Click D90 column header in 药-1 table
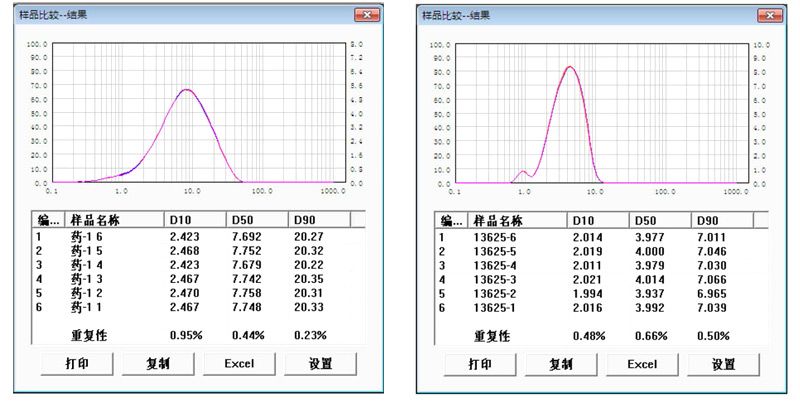Viewport: 800px width, 405px height. click(x=317, y=219)
